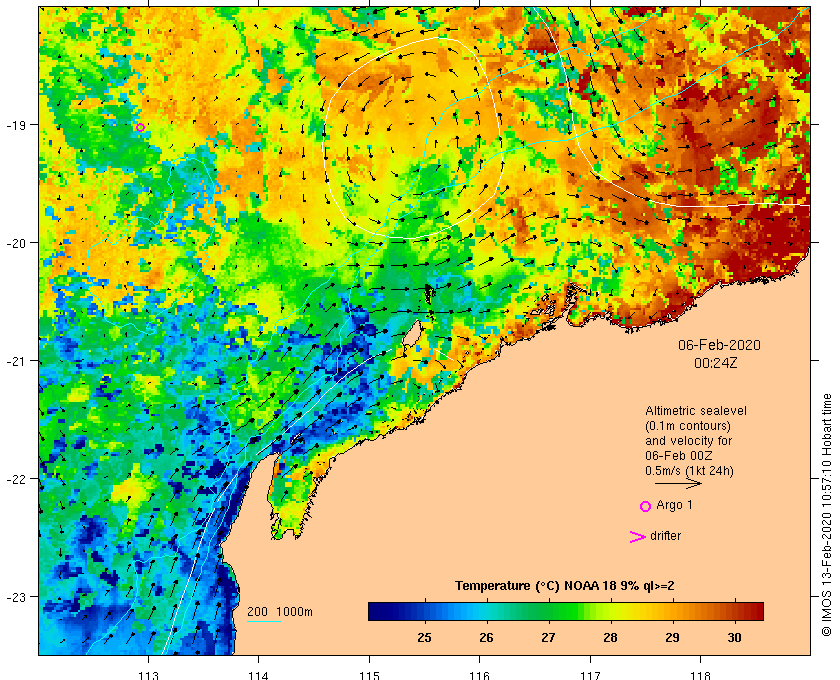Click the colorbar tick label 29
The image size is (840, 680).
coord(672,638)
